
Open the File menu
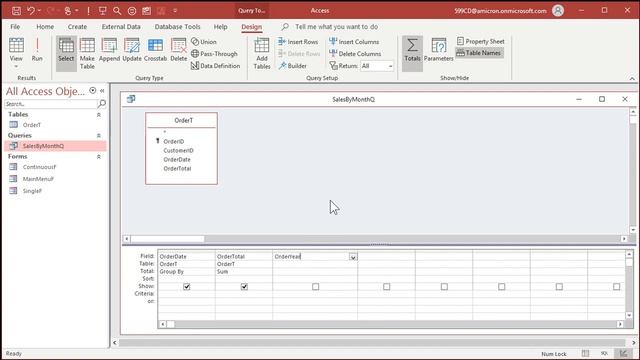pos(15,27)
